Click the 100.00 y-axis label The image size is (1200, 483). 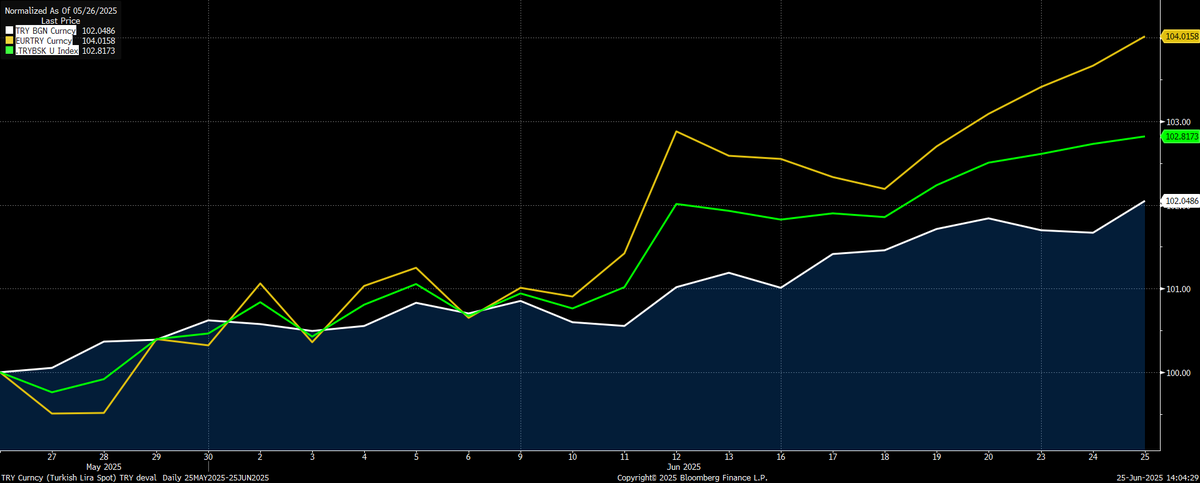tap(1176, 373)
